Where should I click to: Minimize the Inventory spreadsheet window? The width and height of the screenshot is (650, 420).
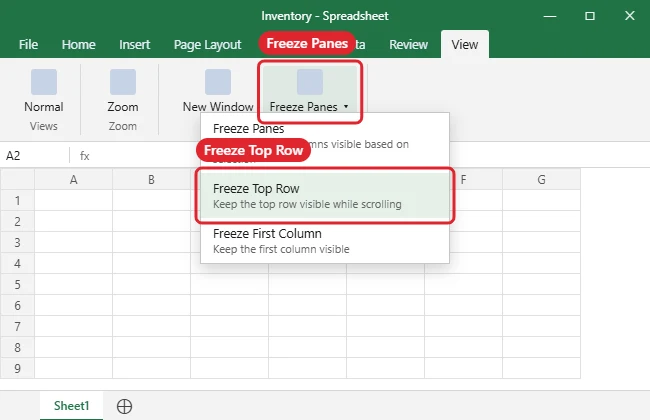tap(550, 16)
